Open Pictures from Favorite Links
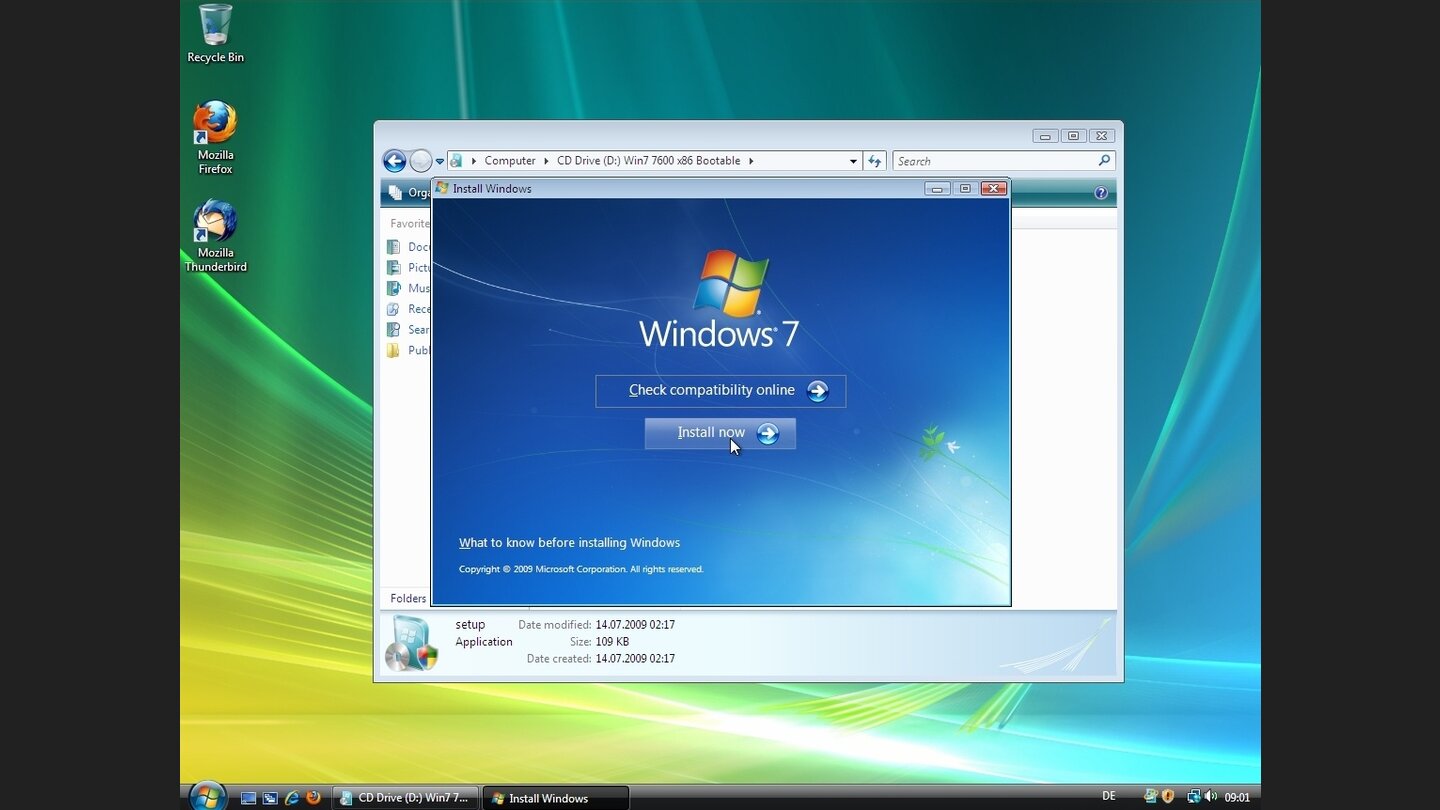The width and height of the screenshot is (1440, 810). tap(408, 268)
